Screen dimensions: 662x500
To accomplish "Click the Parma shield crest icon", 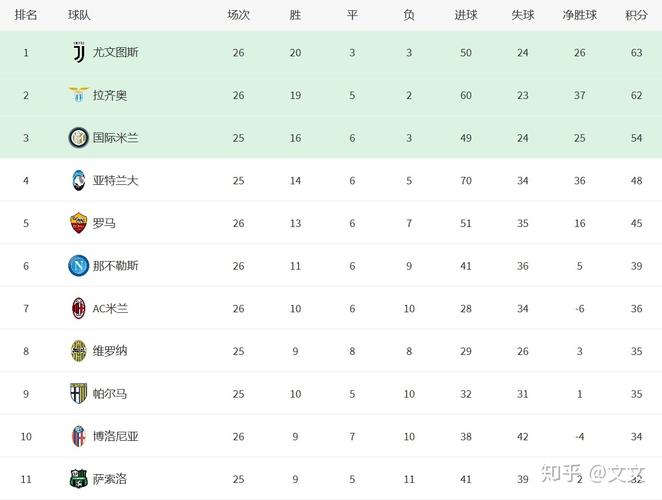I will [79, 394].
